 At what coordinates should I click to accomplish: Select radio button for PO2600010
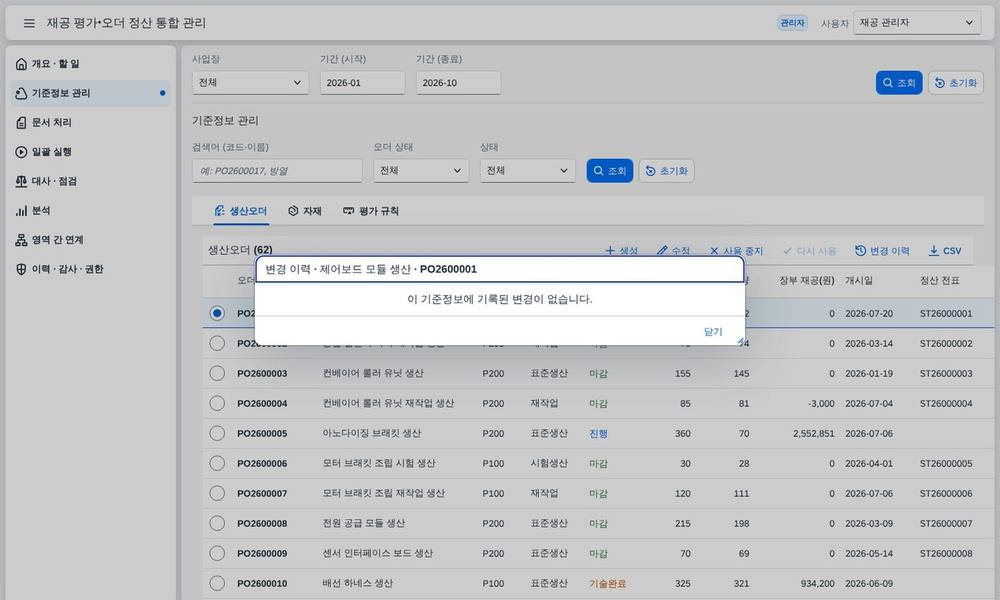217,583
